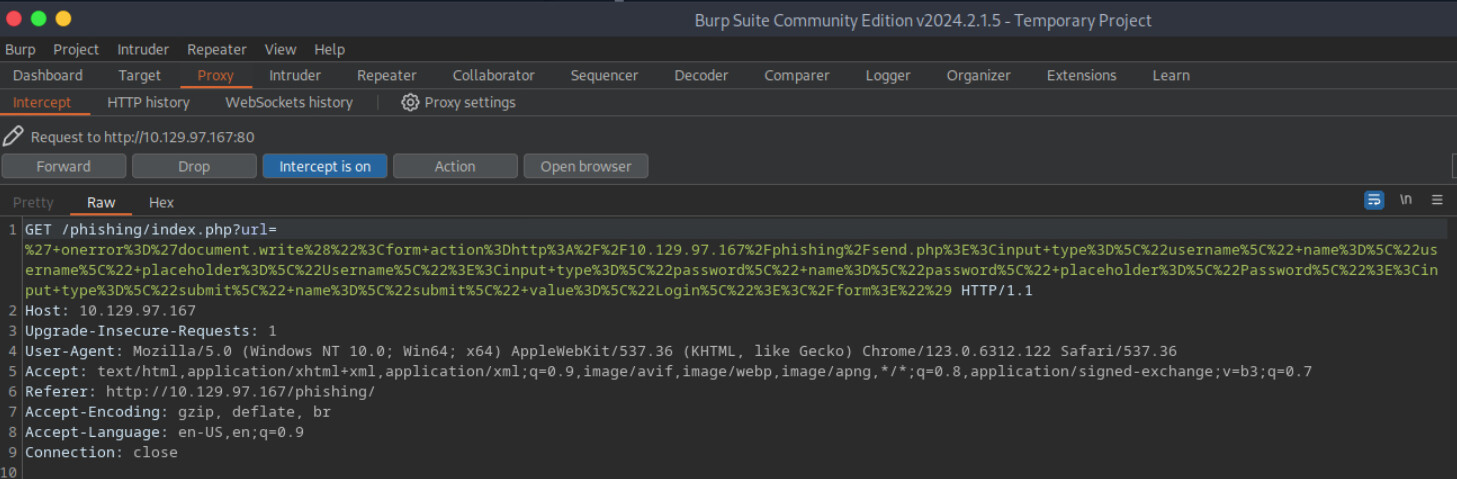Switch to the Repeater tool tab
The height and width of the screenshot is (479, 1457).
[x=387, y=75]
